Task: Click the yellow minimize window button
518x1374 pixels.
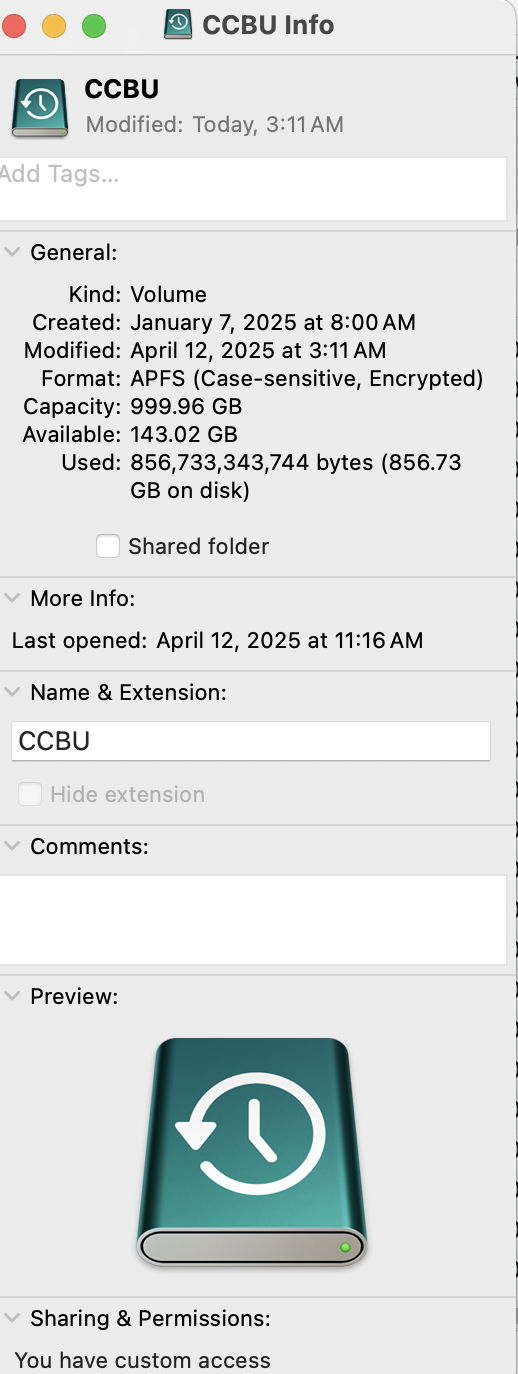Action: pyautogui.click(x=54, y=26)
